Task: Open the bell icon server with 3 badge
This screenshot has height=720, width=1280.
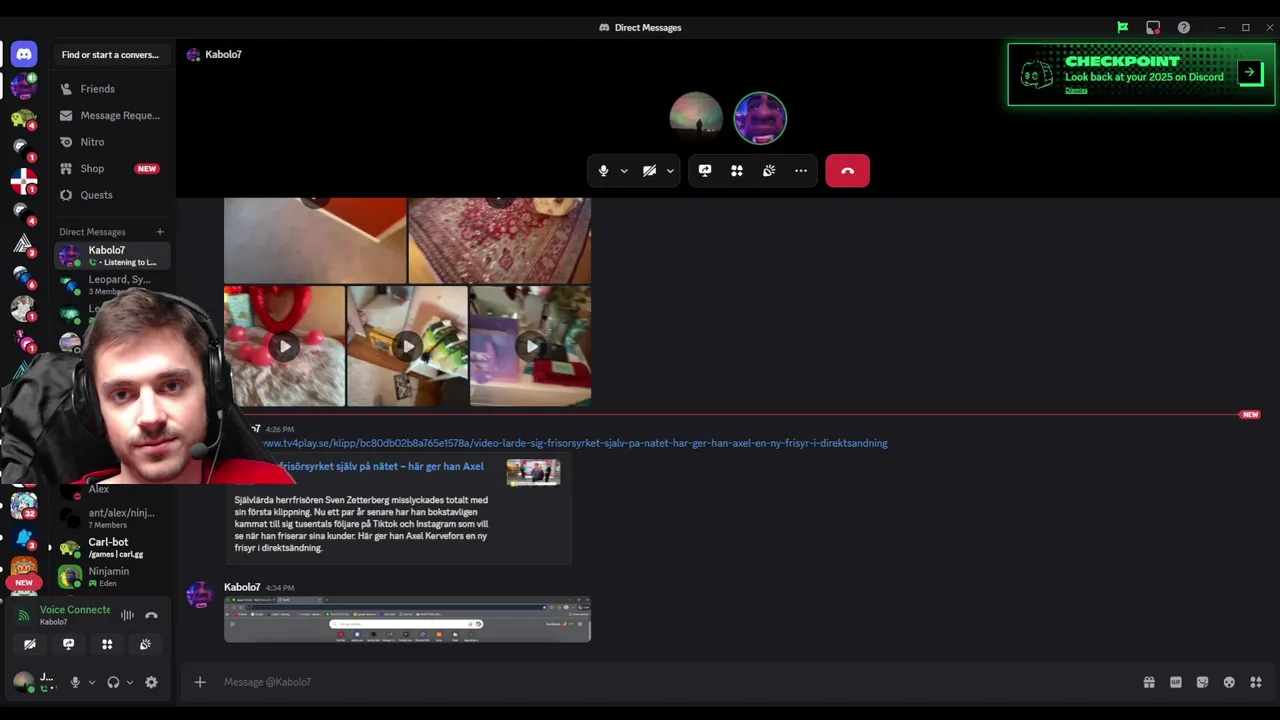Action: tap(24, 538)
